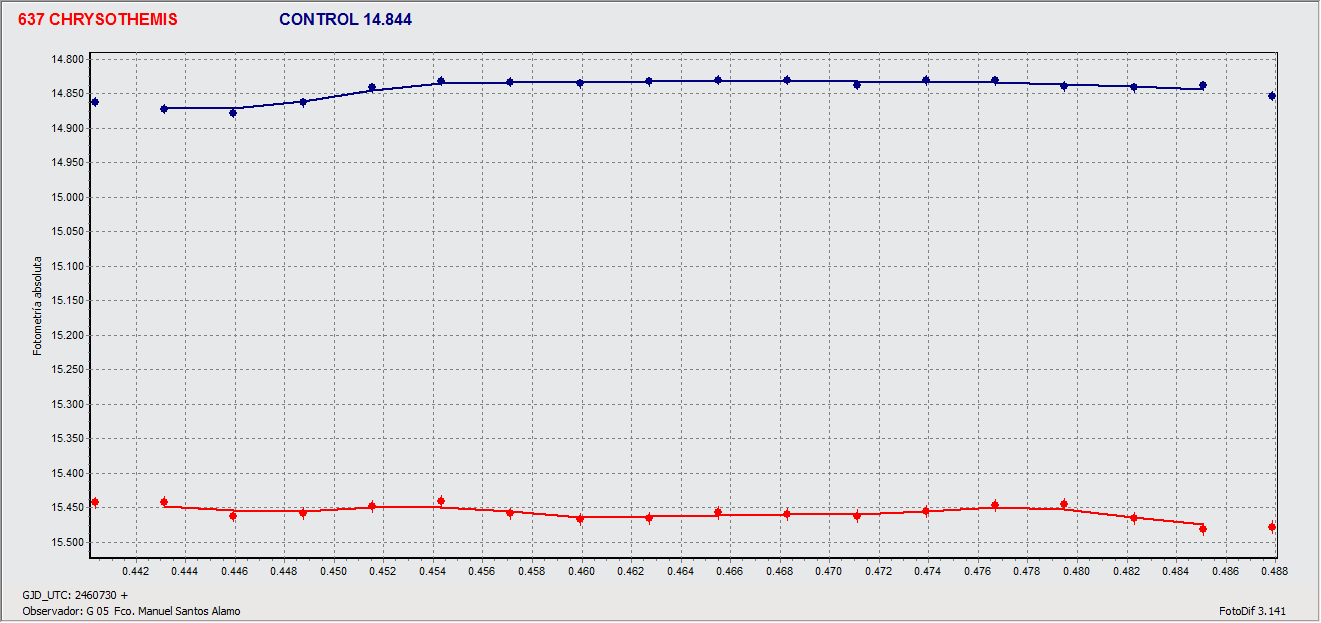Click the x-axis tick label 0.444
The image size is (1321, 623).
(184, 572)
